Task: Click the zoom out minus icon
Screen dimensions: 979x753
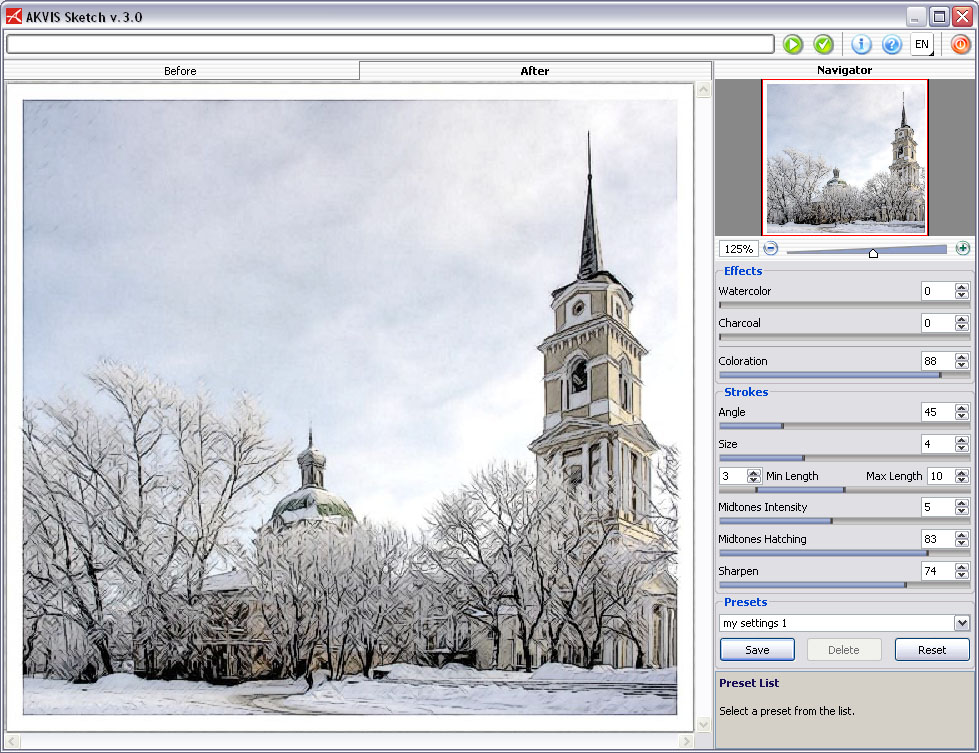Action: [x=771, y=249]
